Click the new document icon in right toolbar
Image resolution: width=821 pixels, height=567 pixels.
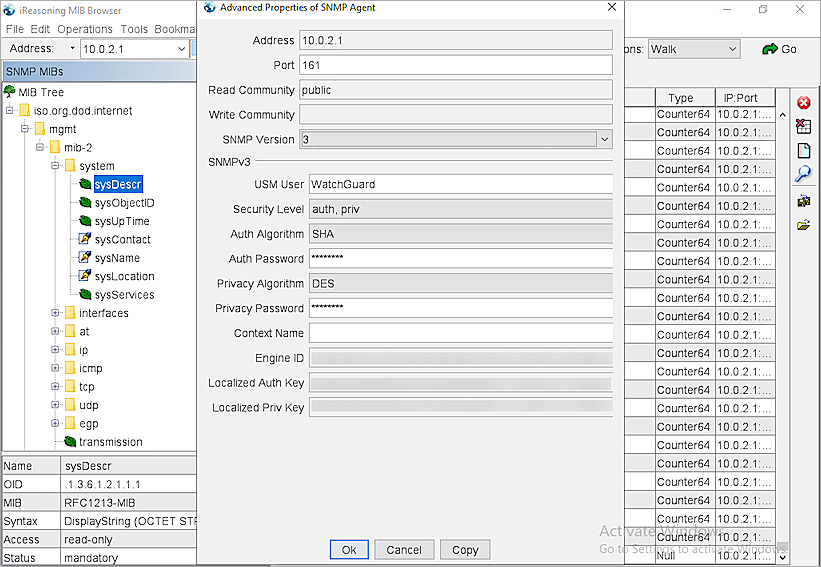[x=804, y=151]
